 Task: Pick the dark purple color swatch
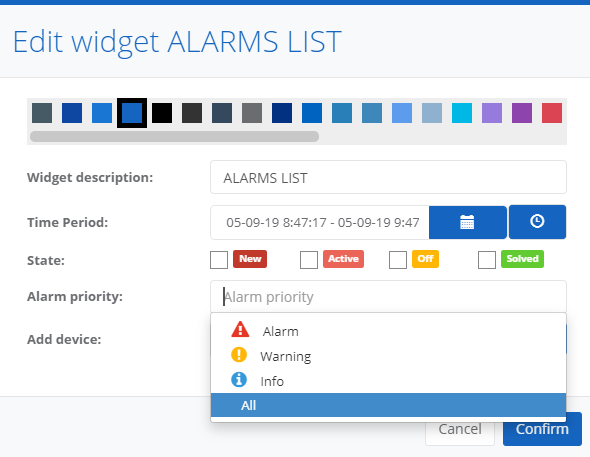[522, 113]
